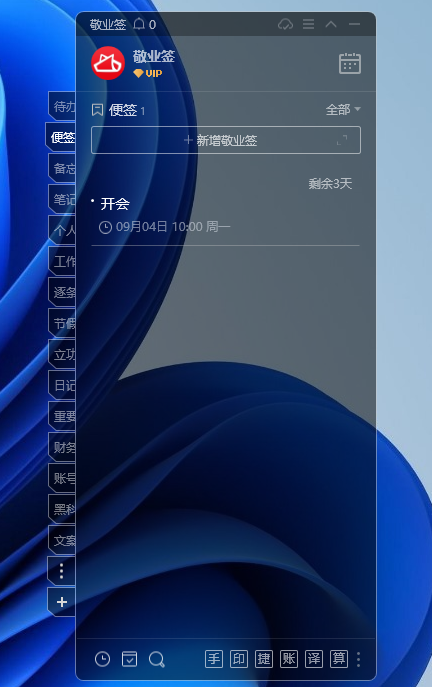Collapse window with the up chevron
This screenshot has height=687, width=432.
pyautogui.click(x=331, y=24)
